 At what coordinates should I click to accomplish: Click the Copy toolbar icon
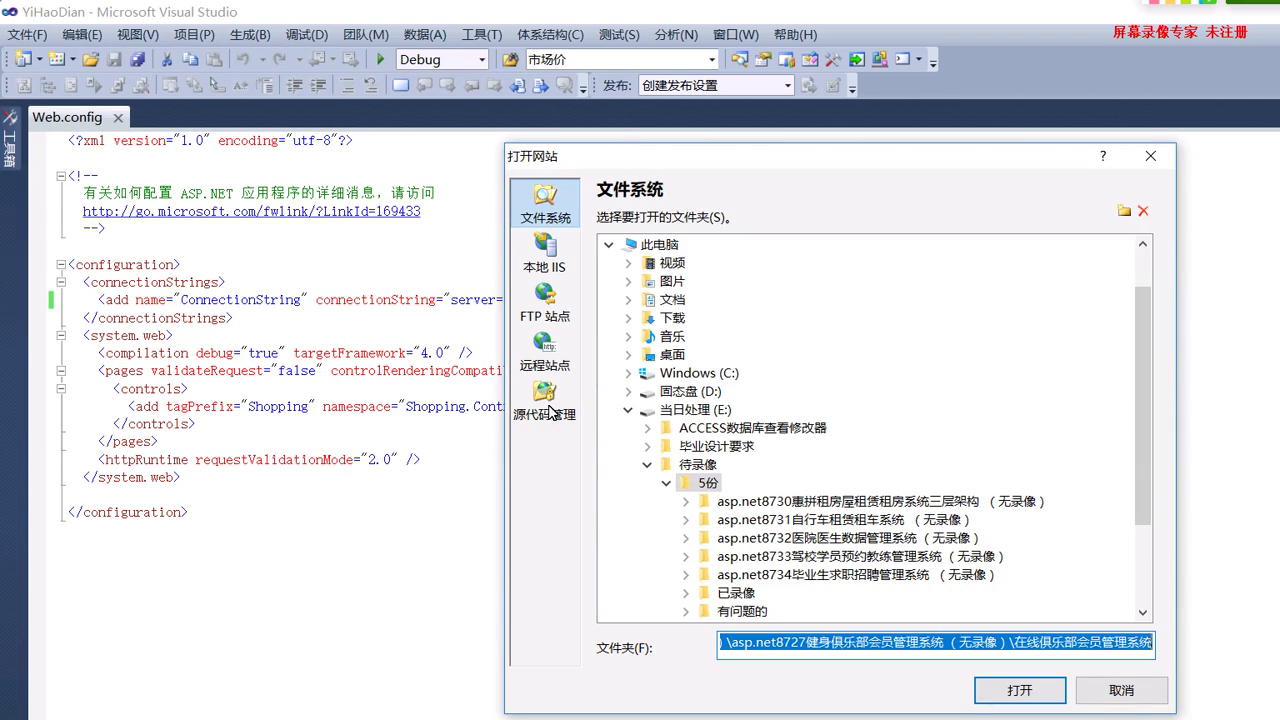point(190,59)
